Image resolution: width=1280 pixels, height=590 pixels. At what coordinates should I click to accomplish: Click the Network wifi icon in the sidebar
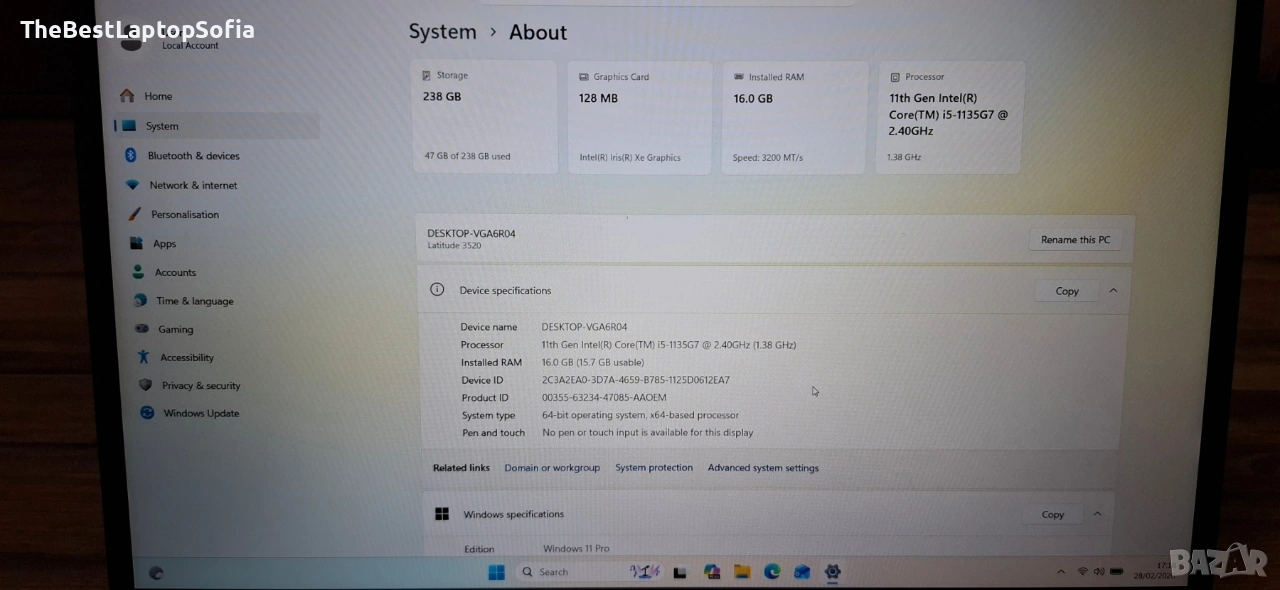coord(132,185)
